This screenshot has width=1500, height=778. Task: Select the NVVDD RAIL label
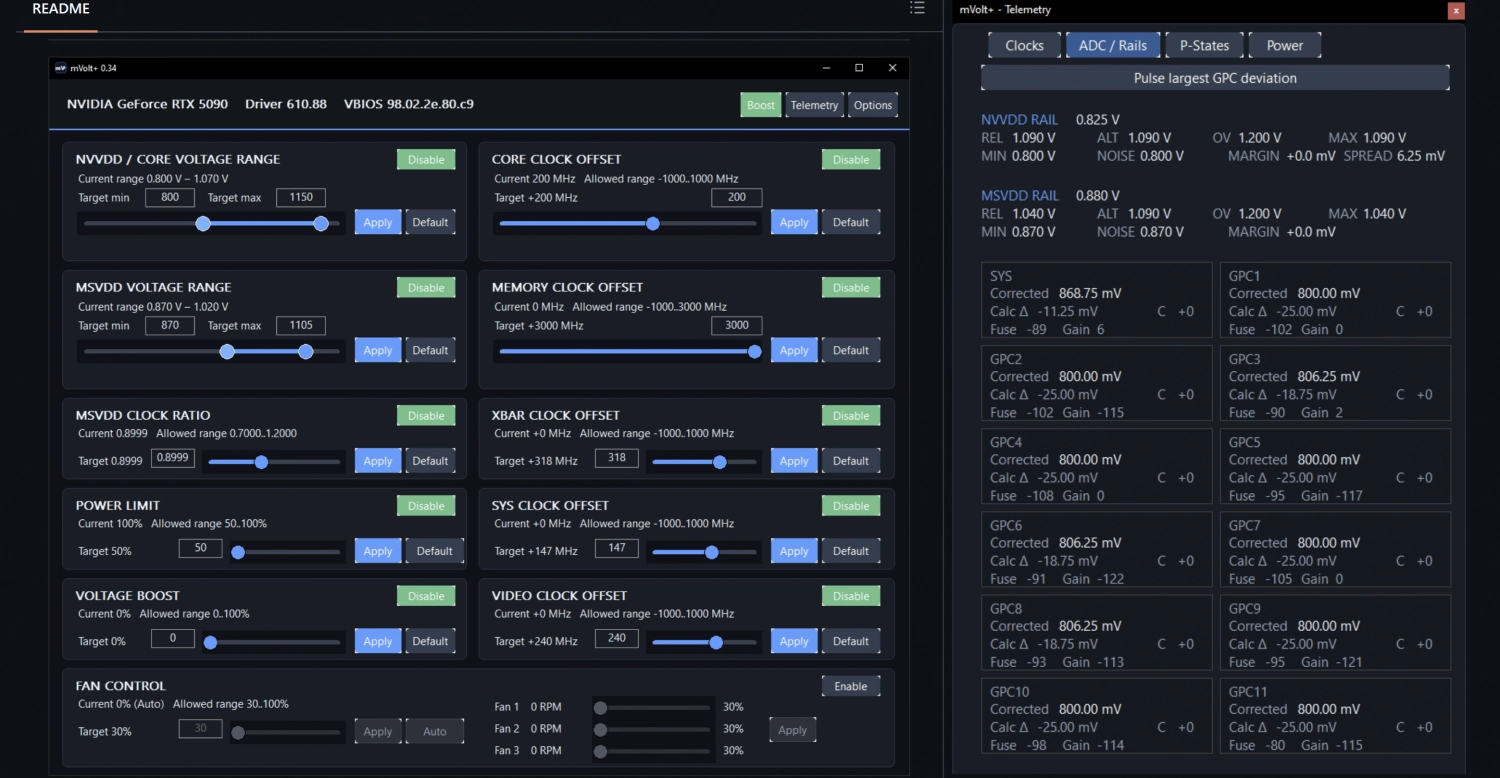(x=1020, y=120)
